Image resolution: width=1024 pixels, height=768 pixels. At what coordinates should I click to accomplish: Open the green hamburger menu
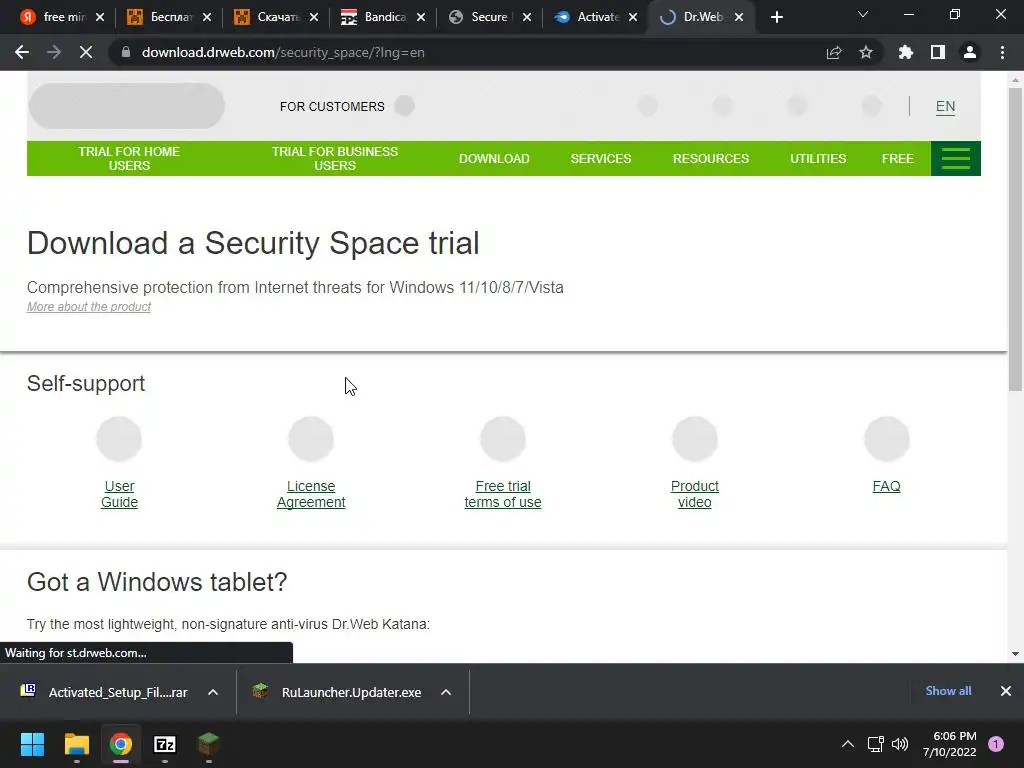pos(955,158)
